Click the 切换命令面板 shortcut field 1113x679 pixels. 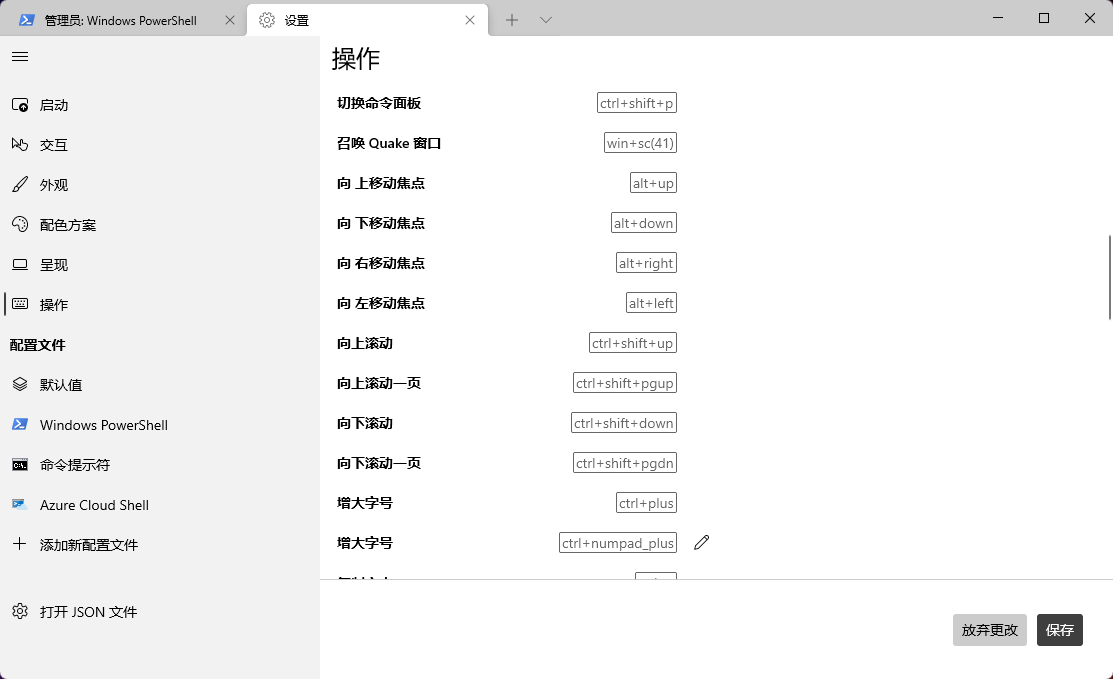click(x=636, y=102)
